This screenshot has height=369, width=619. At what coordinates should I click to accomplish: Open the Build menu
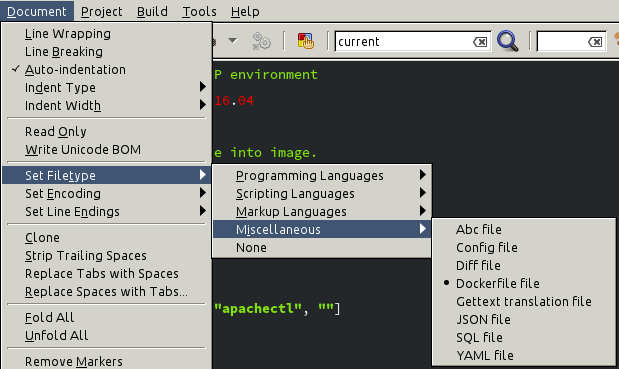point(152,11)
